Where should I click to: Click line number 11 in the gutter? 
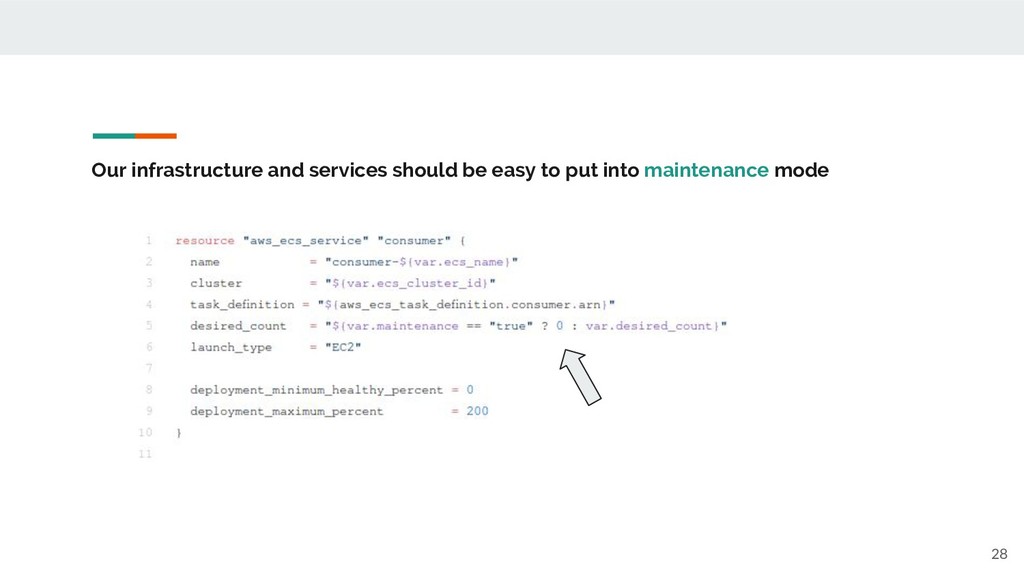click(x=145, y=454)
